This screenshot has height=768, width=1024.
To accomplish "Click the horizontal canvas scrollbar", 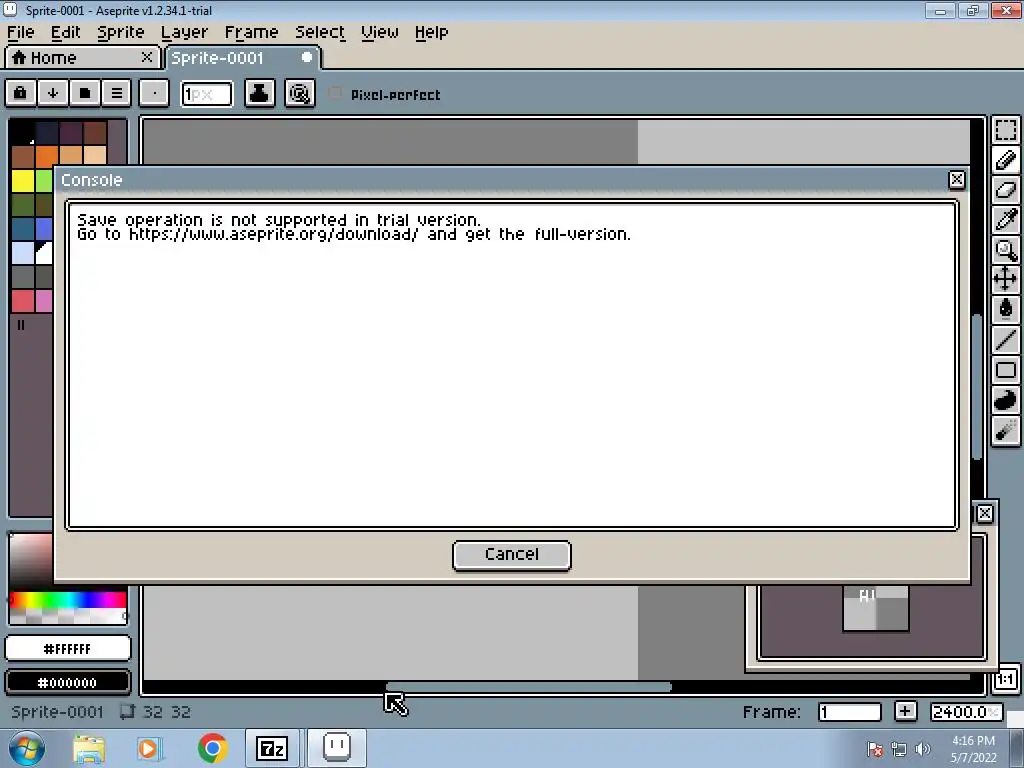I will point(529,686).
